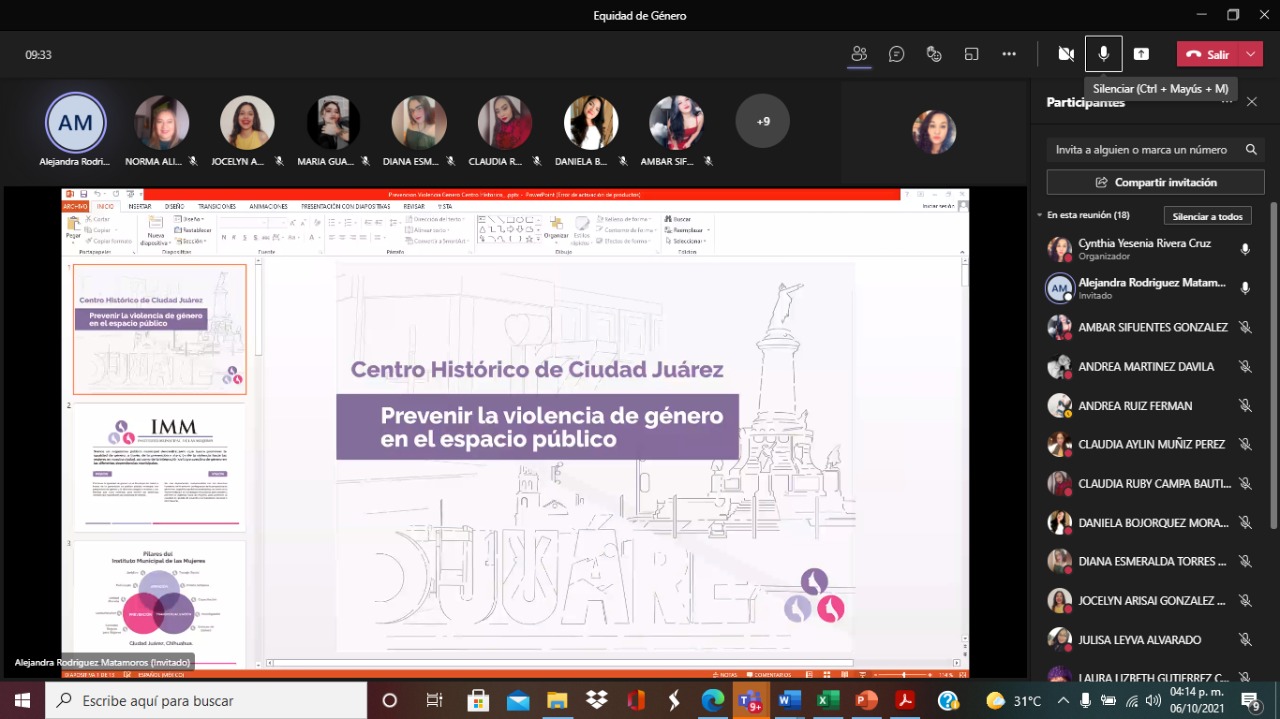The width and height of the screenshot is (1280, 719).
Task: Click the reactions raise hand icon
Action: pyautogui.click(x=934, y=54)
